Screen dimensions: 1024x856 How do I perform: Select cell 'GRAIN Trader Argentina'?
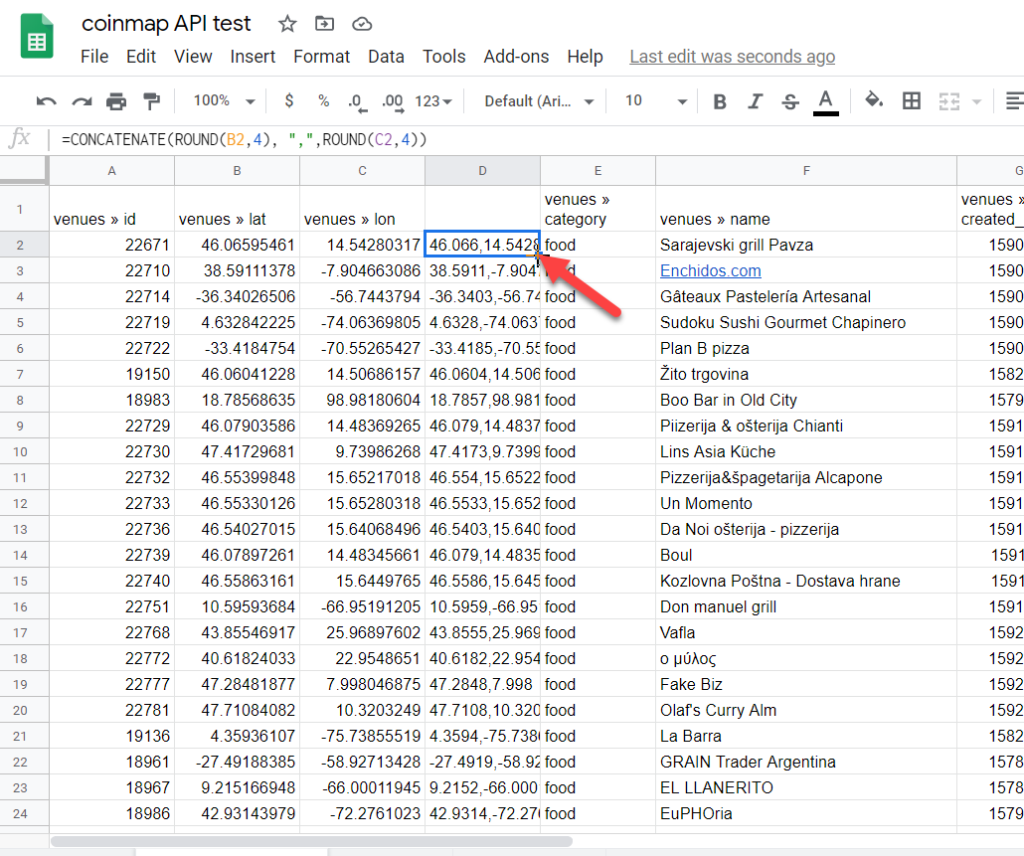pos(806,762)
